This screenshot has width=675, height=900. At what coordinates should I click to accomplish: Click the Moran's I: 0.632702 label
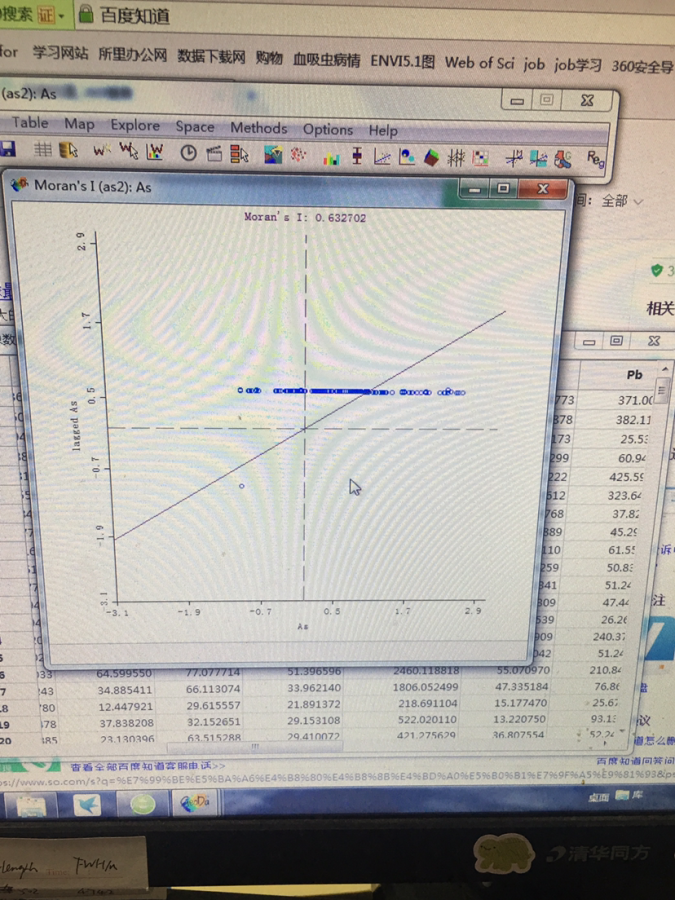coord(305,217)
